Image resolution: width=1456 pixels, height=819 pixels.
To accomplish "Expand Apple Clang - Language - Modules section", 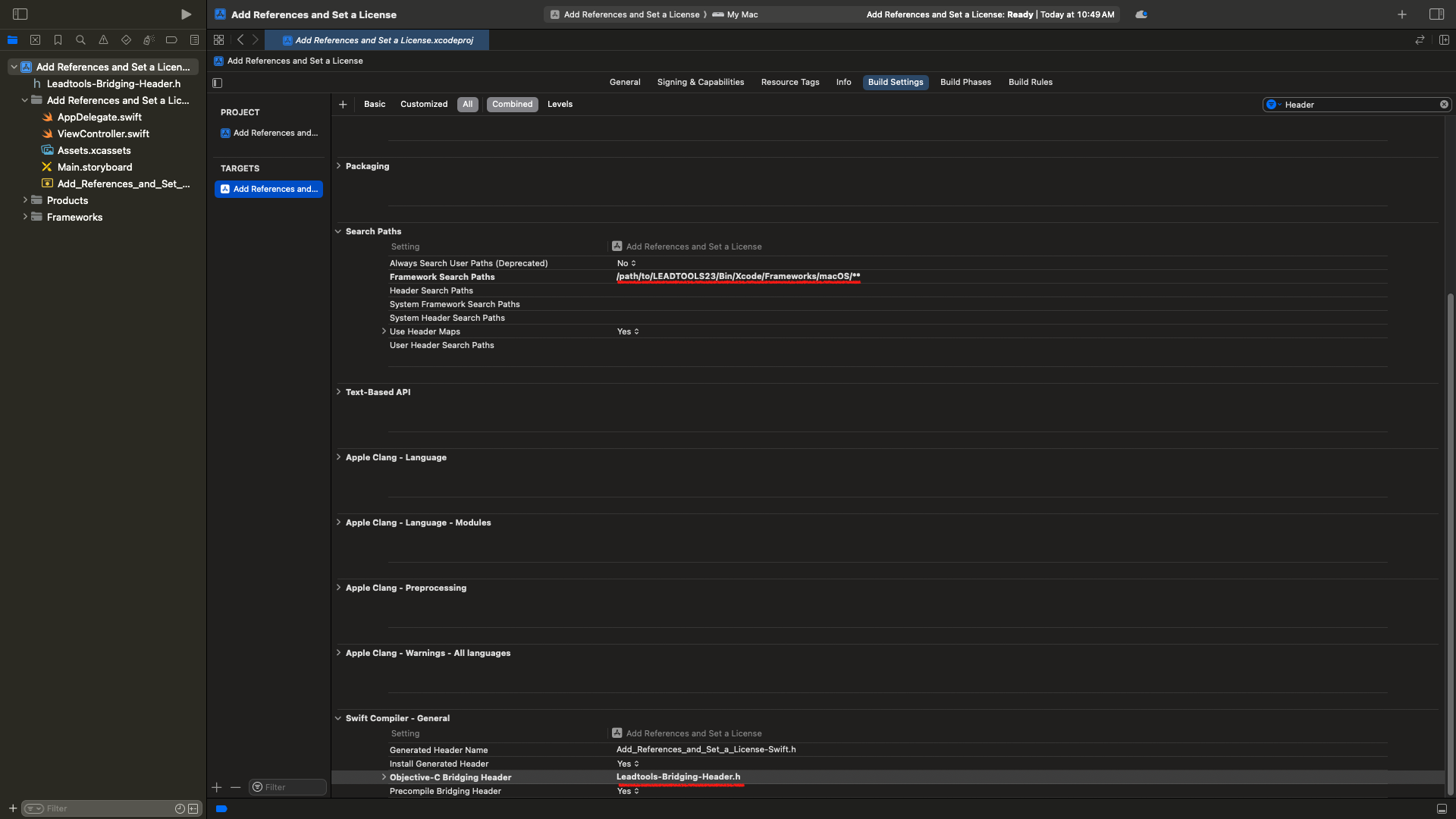I will coord(338,522).
